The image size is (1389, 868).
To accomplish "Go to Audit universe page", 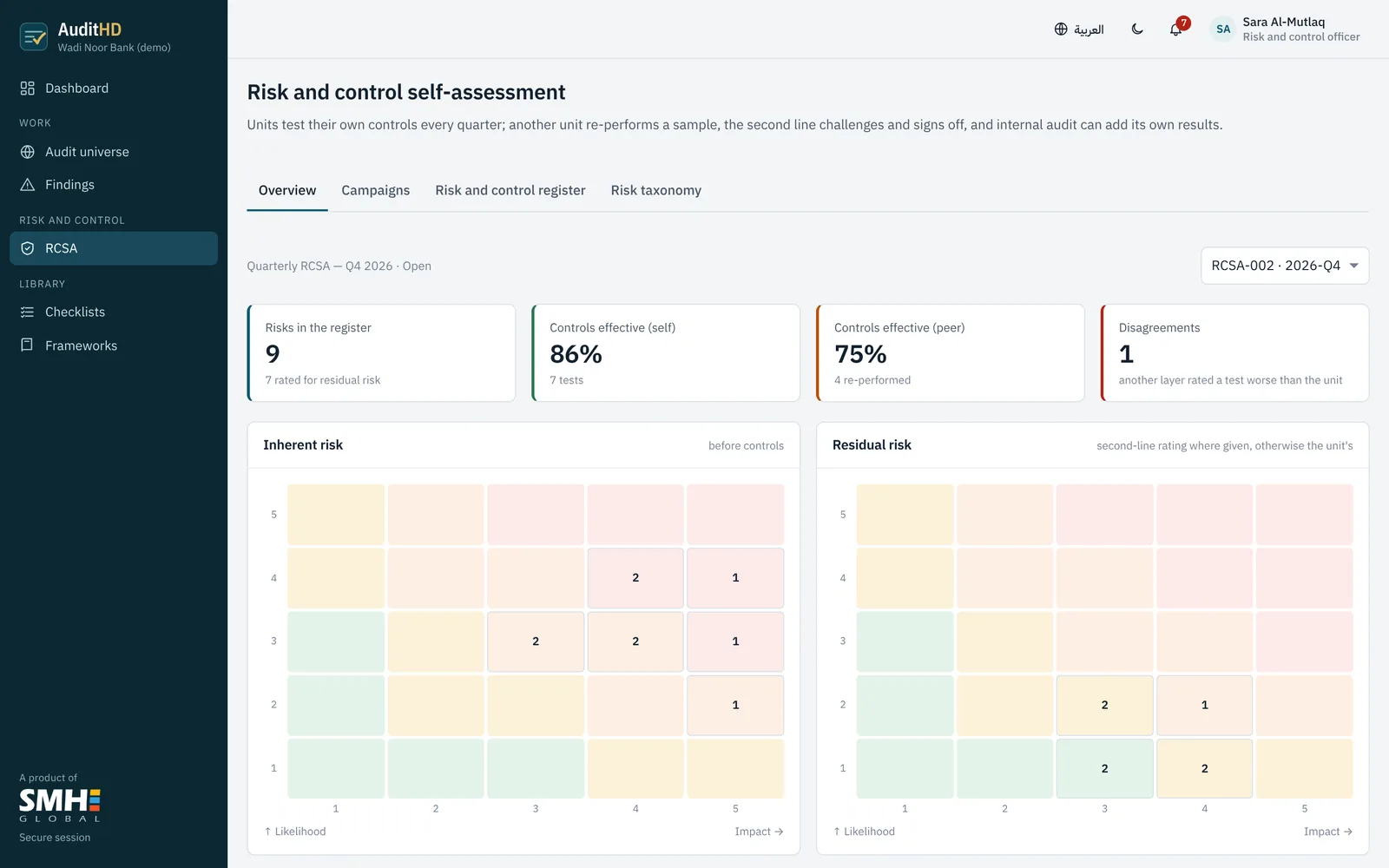I will (114, 152).
